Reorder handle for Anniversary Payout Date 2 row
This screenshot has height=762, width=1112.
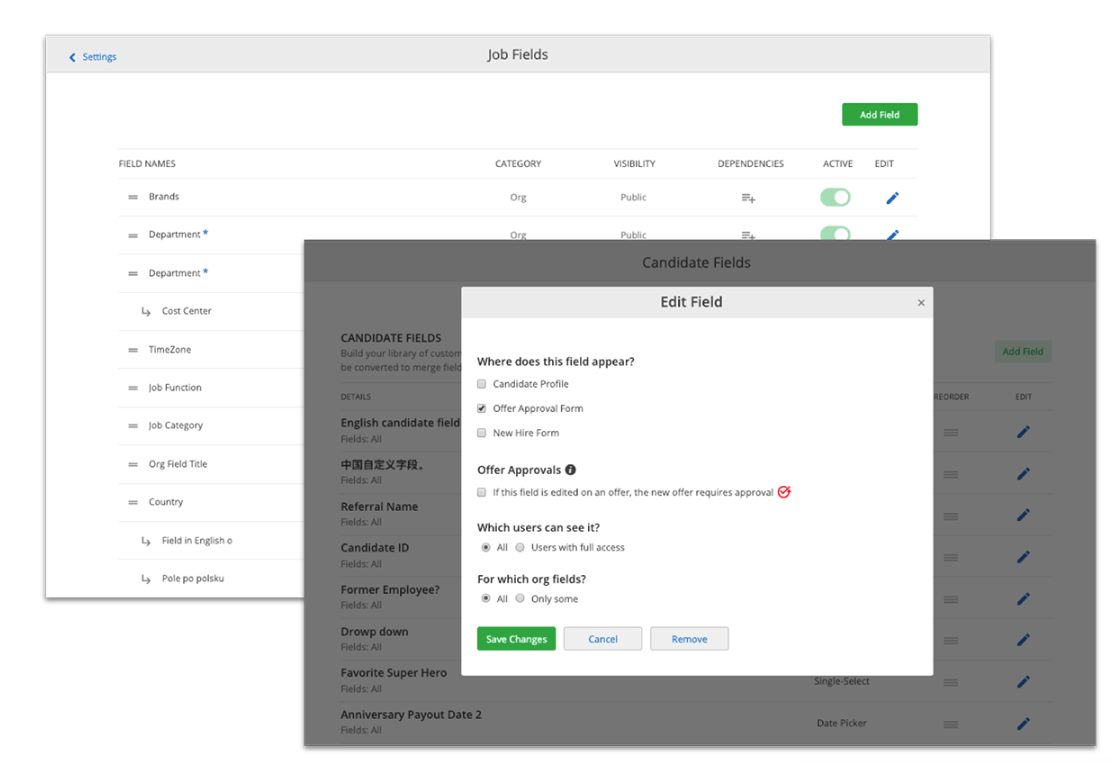pos(951,724)
